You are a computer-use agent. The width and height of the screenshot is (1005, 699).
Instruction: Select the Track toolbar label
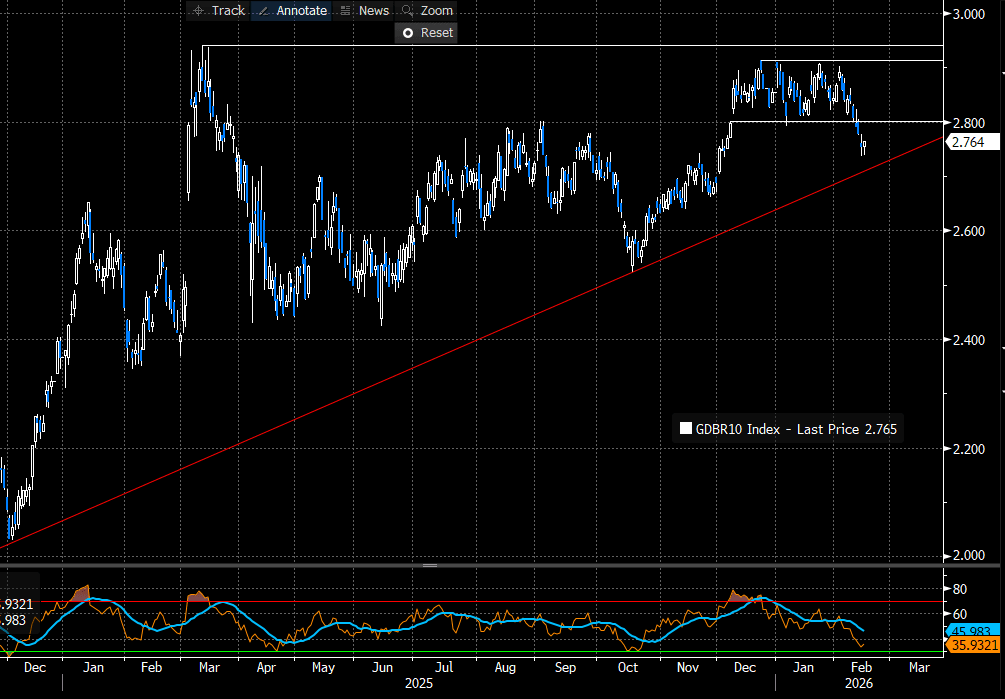point(228,10)
